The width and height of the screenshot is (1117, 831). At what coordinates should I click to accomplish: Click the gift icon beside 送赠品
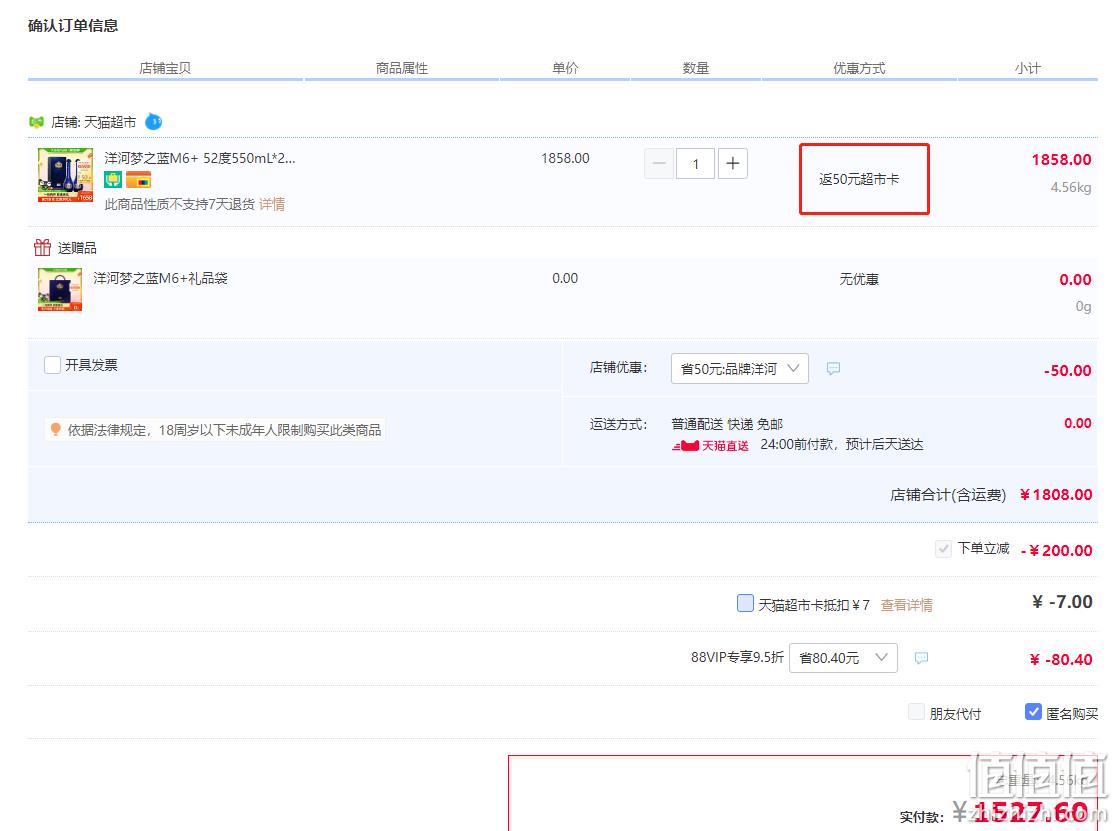43,247
